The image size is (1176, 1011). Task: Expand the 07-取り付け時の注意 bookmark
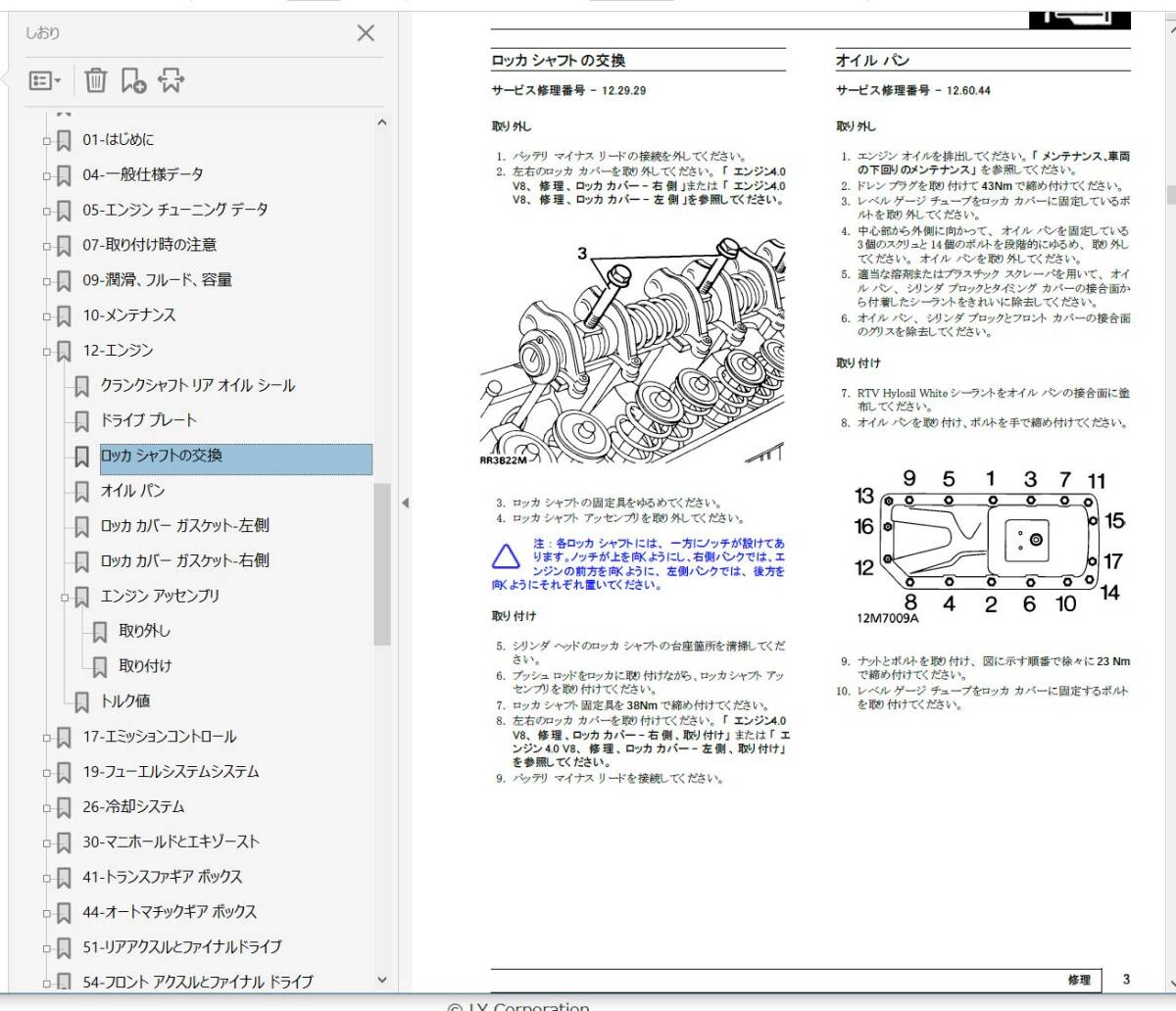(45, 246)
